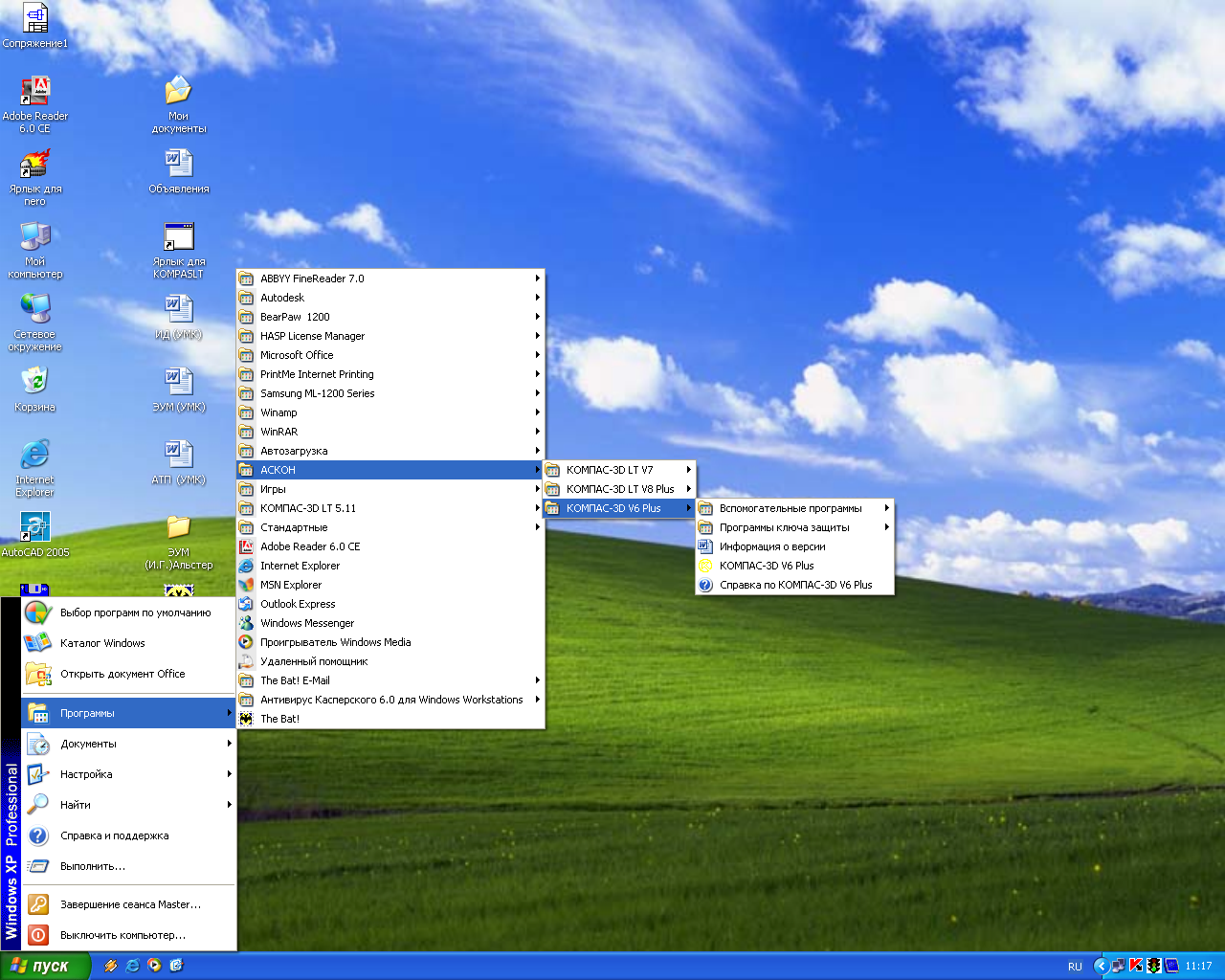
Task: Select the Объявления Word document icon
Action: point(179,171)
